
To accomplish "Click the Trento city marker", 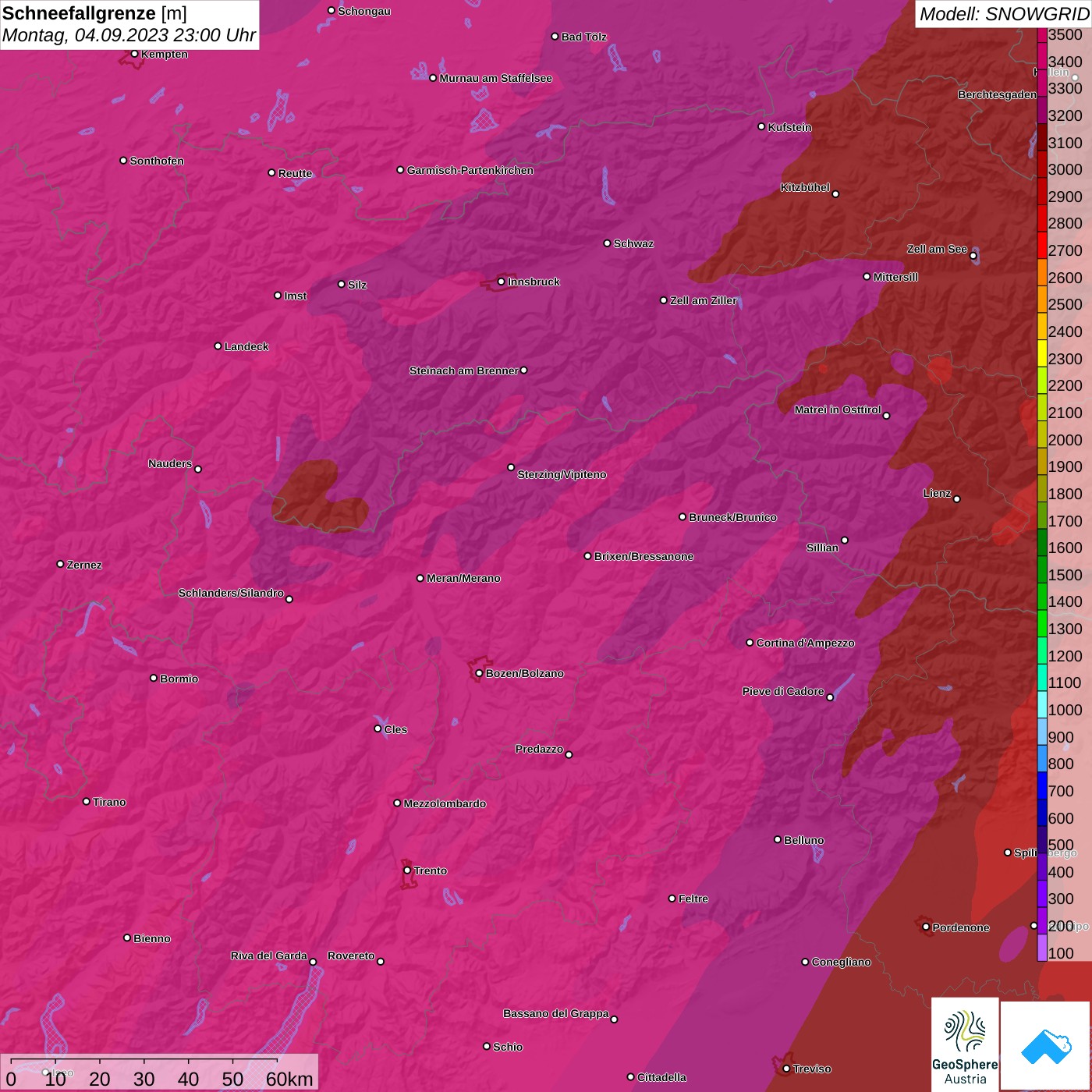I will tap(407, 870).
